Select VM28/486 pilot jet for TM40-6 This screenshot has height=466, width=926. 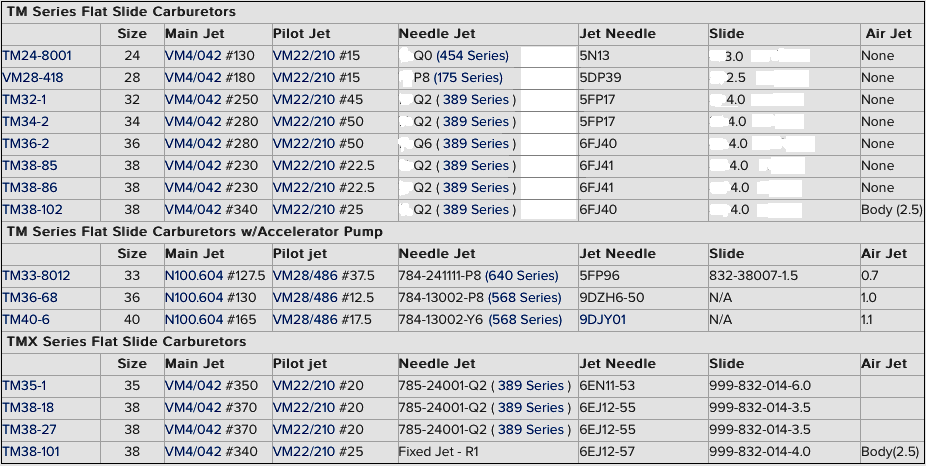pyautogui.click(x=305, y=320)
